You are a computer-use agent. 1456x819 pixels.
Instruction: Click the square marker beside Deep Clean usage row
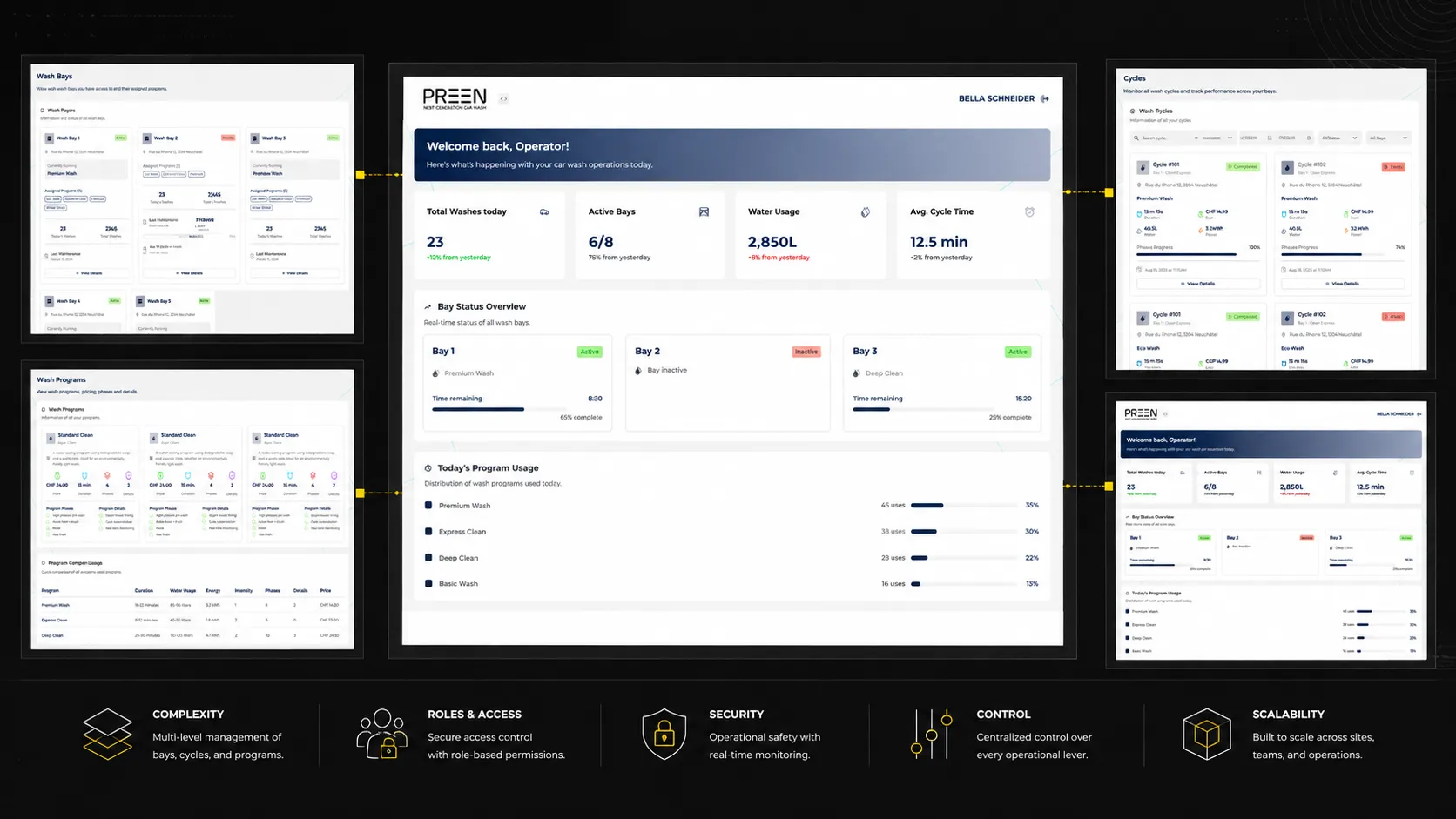click(428, 557)
